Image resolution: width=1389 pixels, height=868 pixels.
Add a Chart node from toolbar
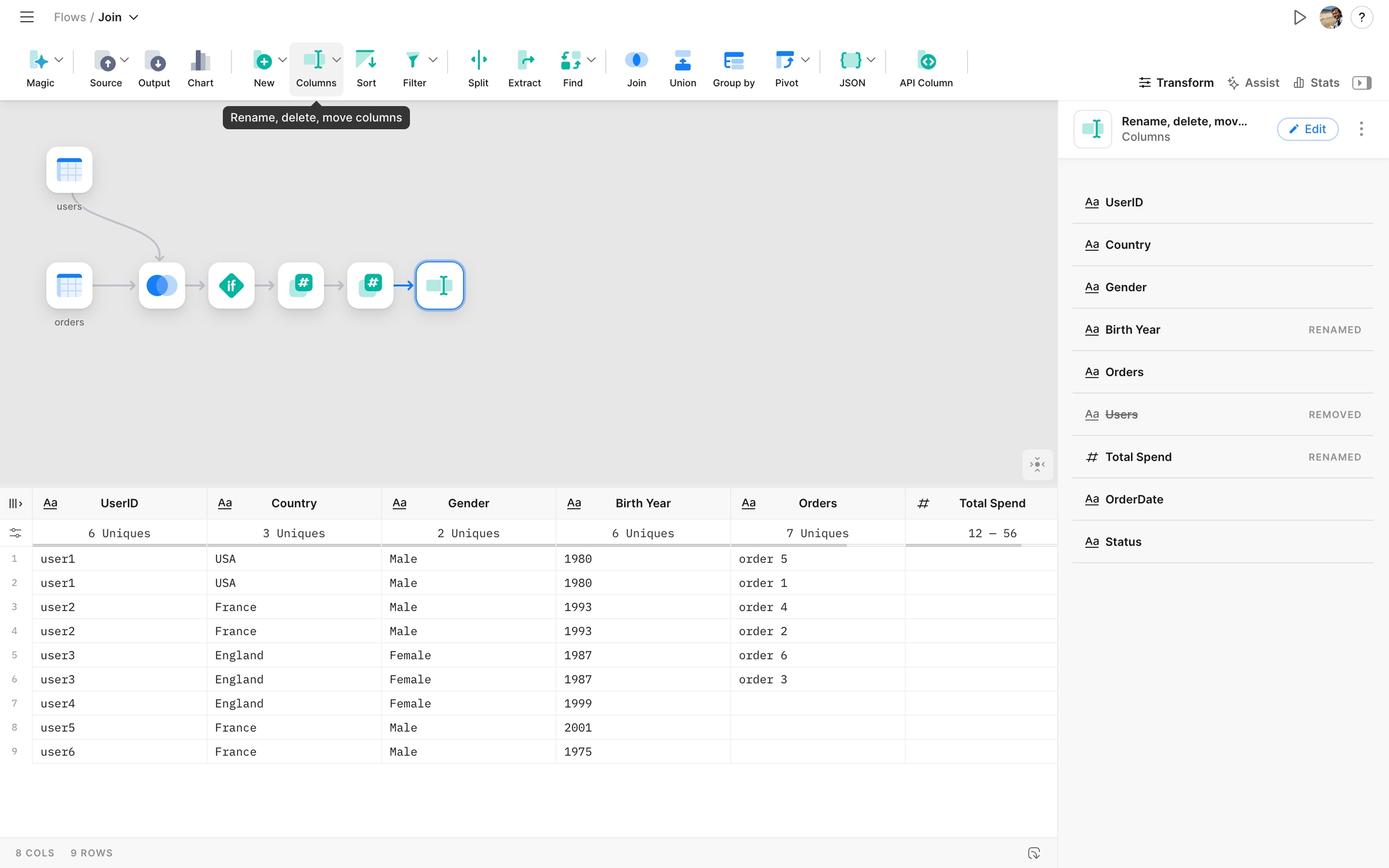pos(200,61)
